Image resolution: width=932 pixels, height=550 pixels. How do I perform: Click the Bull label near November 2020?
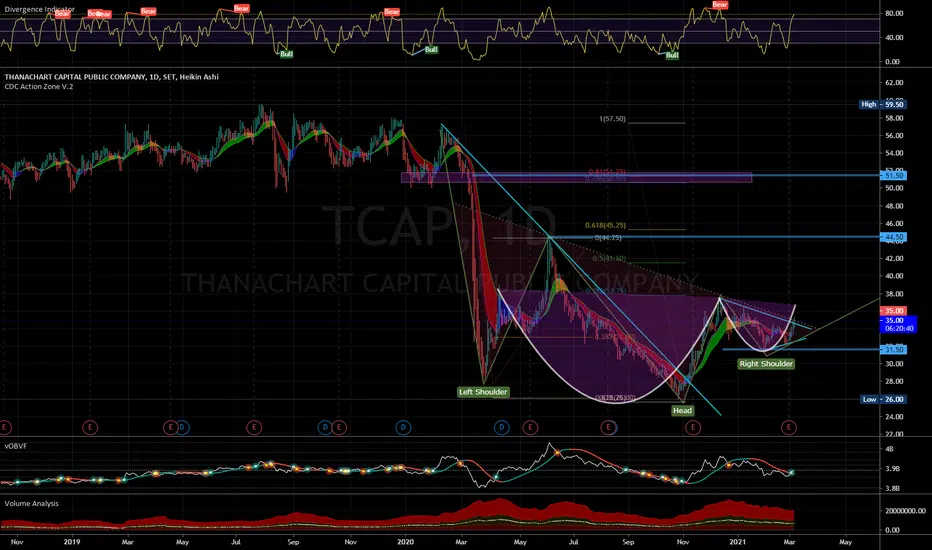point(672,55)
